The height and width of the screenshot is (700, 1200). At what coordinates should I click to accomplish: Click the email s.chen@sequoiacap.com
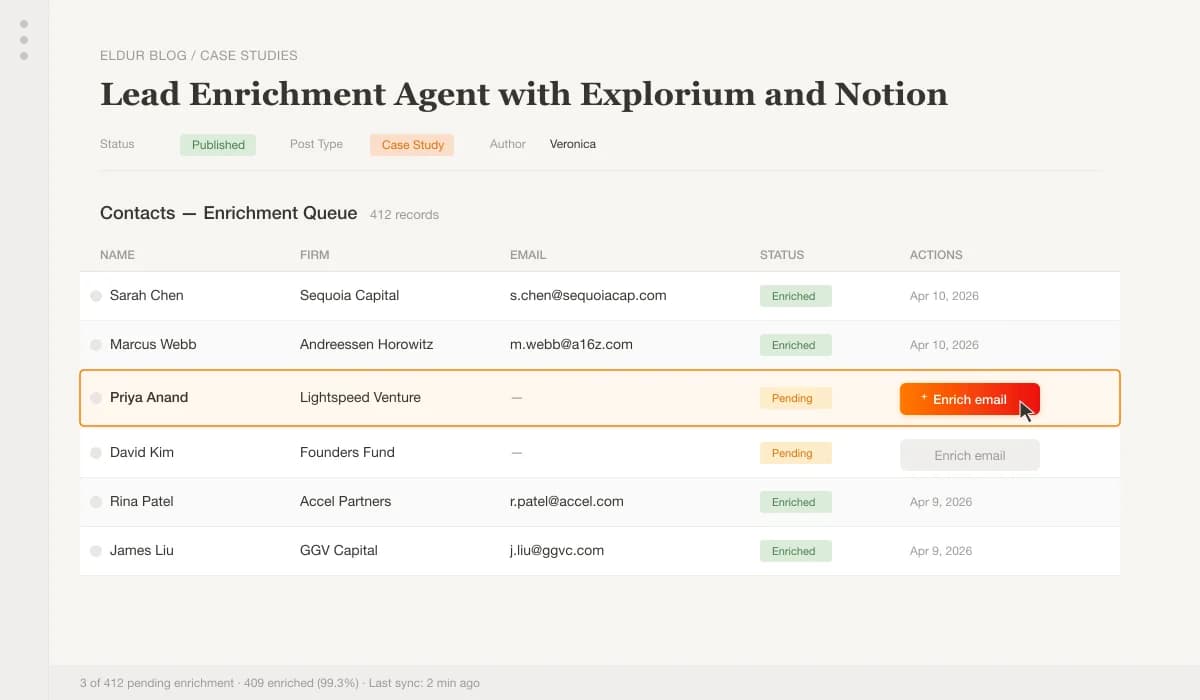(x=588, y=295)
